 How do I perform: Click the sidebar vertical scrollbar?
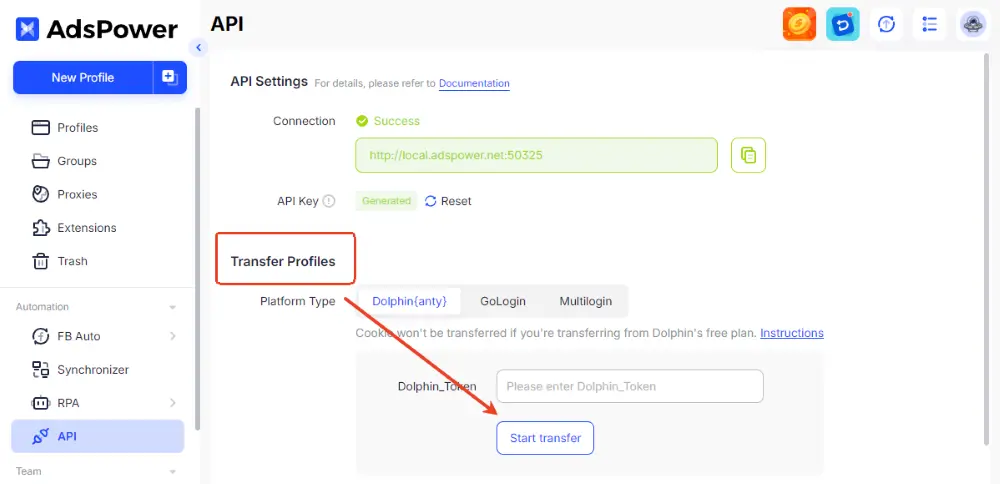coord(197,268)
